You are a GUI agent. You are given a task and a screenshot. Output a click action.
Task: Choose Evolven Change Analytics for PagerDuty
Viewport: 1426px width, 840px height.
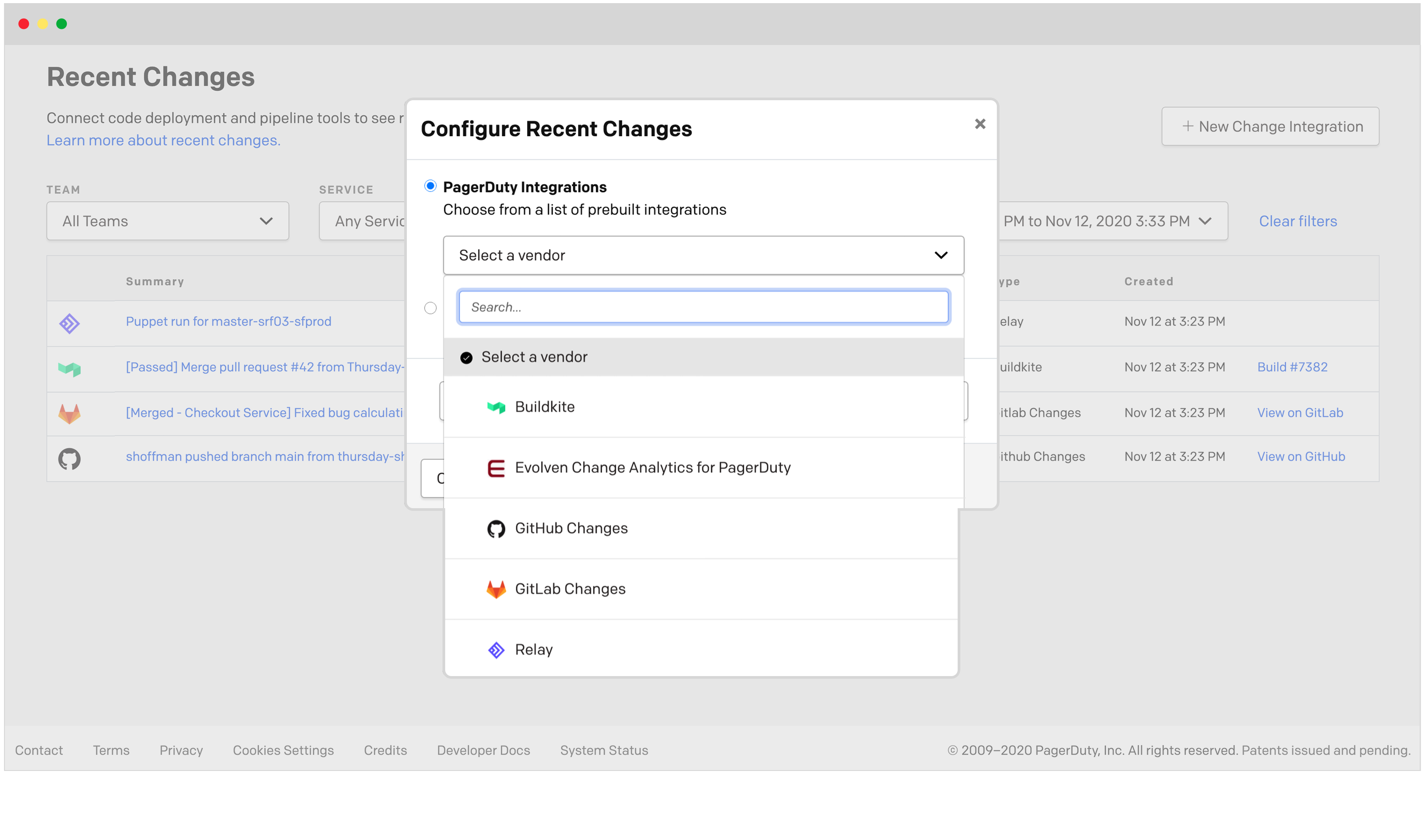point(703,468)
